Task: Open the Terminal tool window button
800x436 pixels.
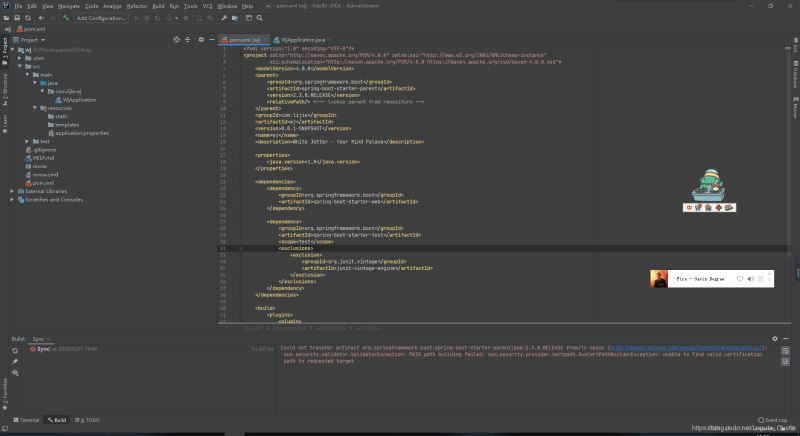Action: coord(28,420)
